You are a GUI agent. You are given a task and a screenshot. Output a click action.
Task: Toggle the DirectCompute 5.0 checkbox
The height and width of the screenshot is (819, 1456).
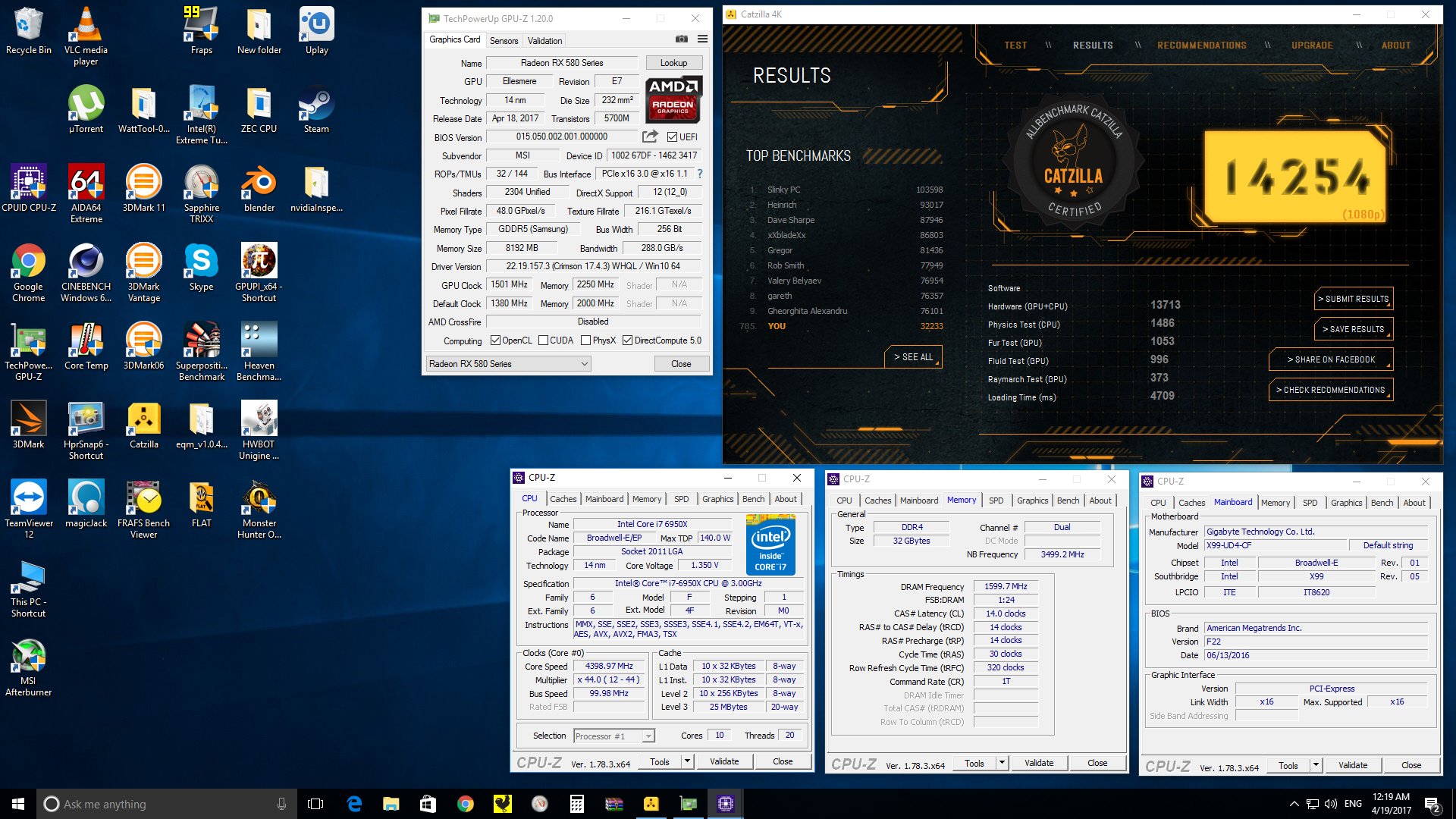pos(627,340)
